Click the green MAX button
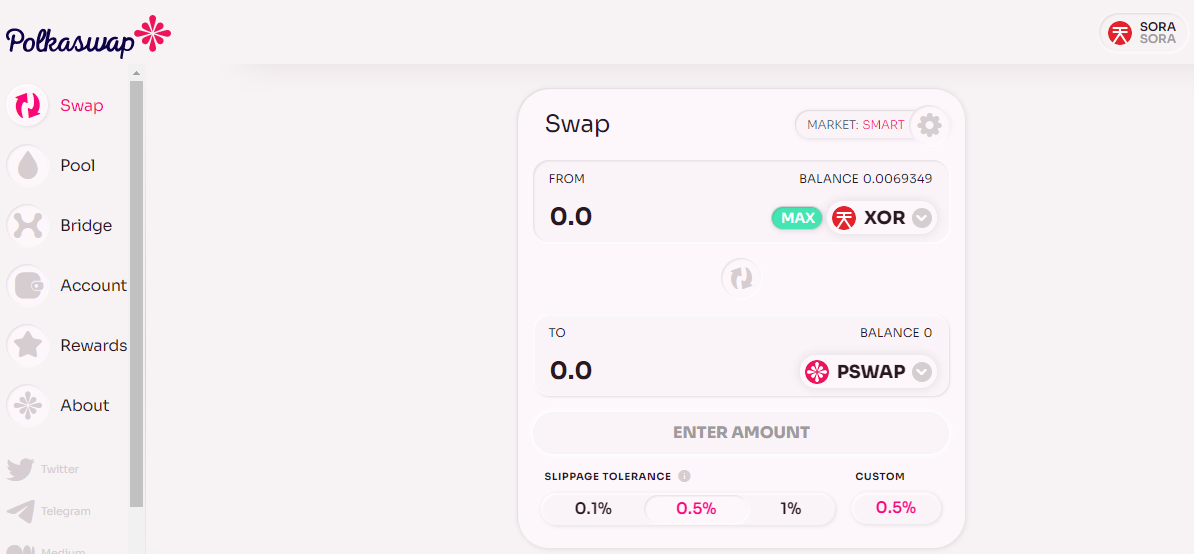This screenshot has width=1194, height=554. [x=797, y=218]
